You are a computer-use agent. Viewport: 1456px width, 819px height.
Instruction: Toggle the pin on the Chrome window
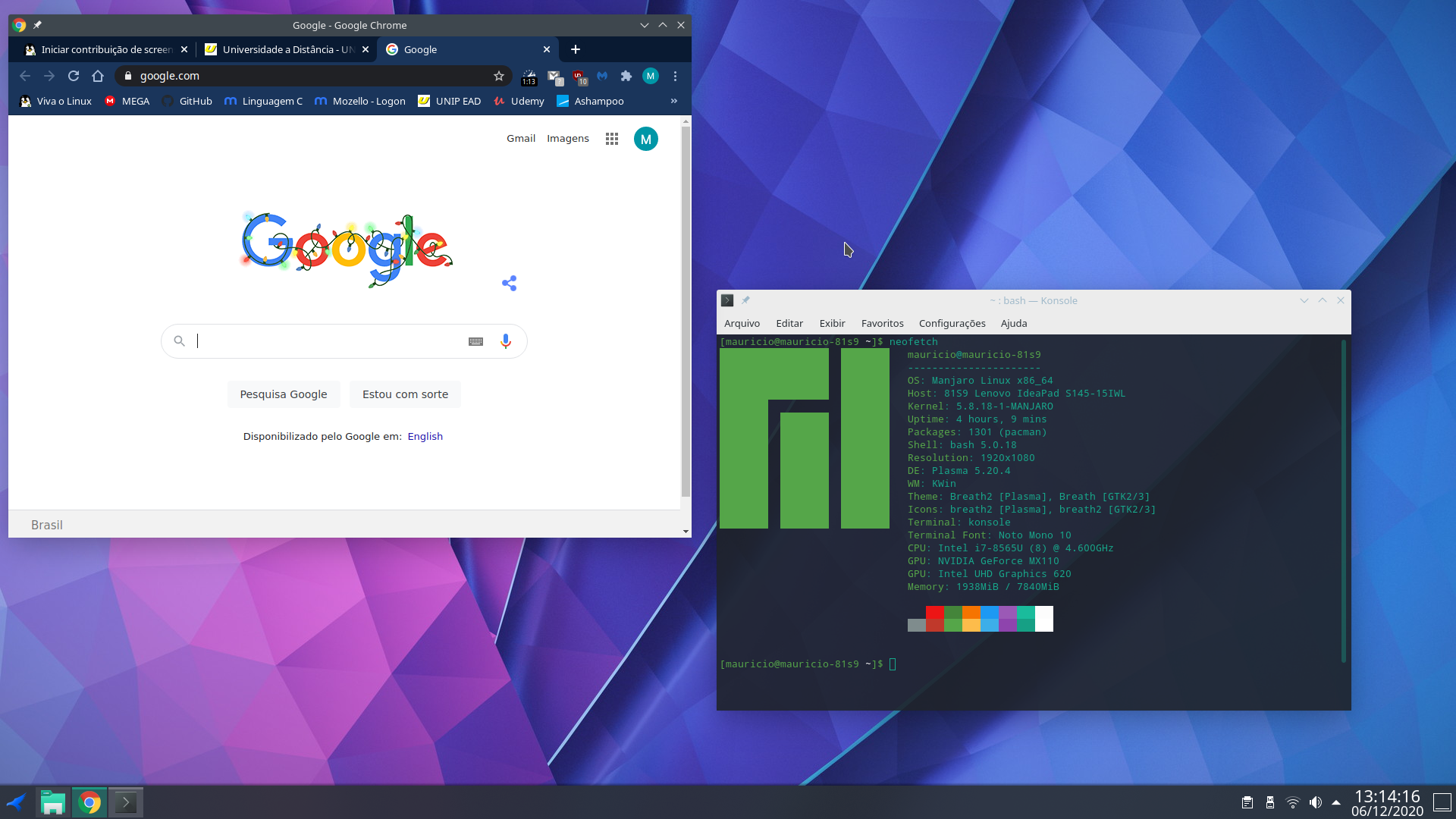click(x=37, y=25)
